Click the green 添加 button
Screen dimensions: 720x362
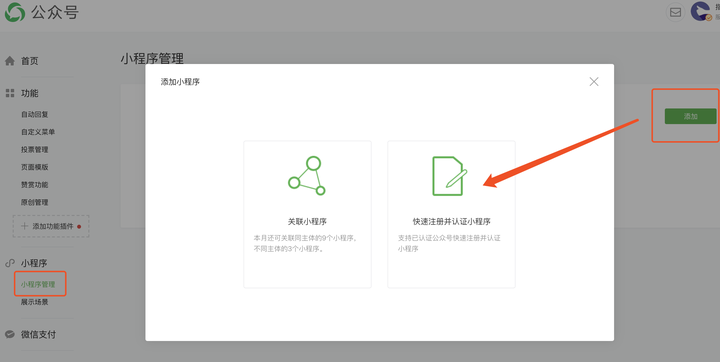click(690, 116)
